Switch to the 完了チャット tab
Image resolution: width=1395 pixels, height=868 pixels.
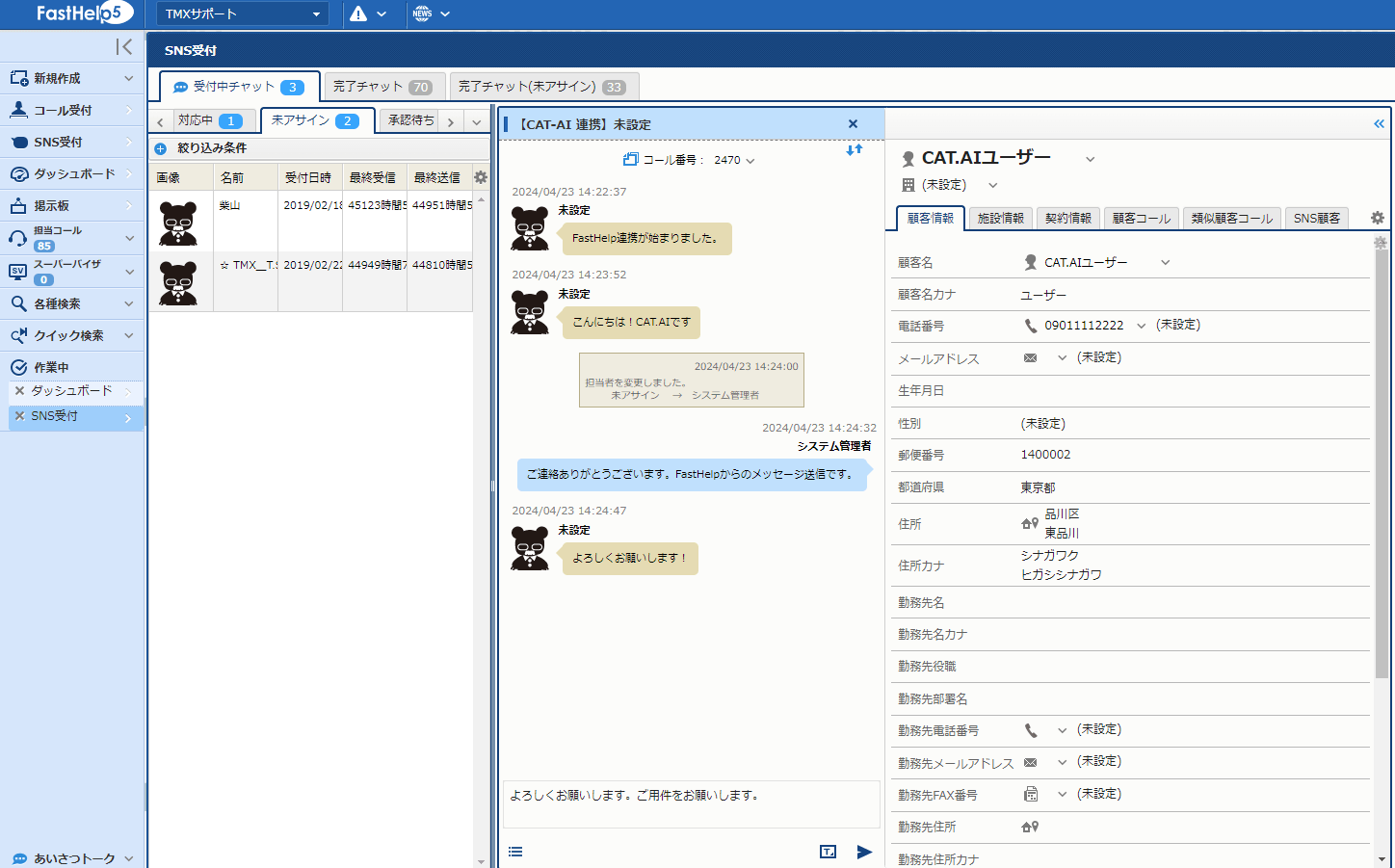(383, 87)
